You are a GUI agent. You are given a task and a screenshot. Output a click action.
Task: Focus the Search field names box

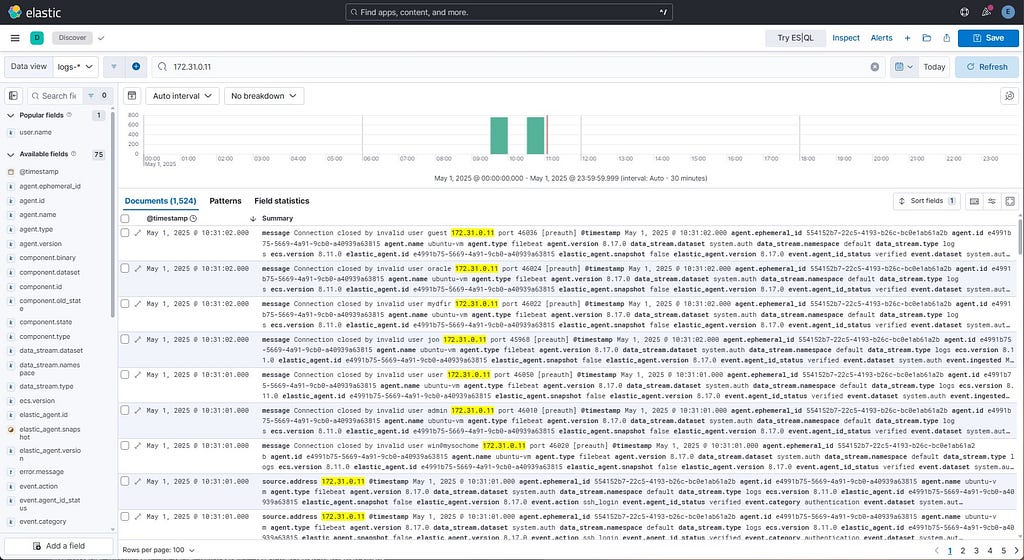(x=56, y=96)
